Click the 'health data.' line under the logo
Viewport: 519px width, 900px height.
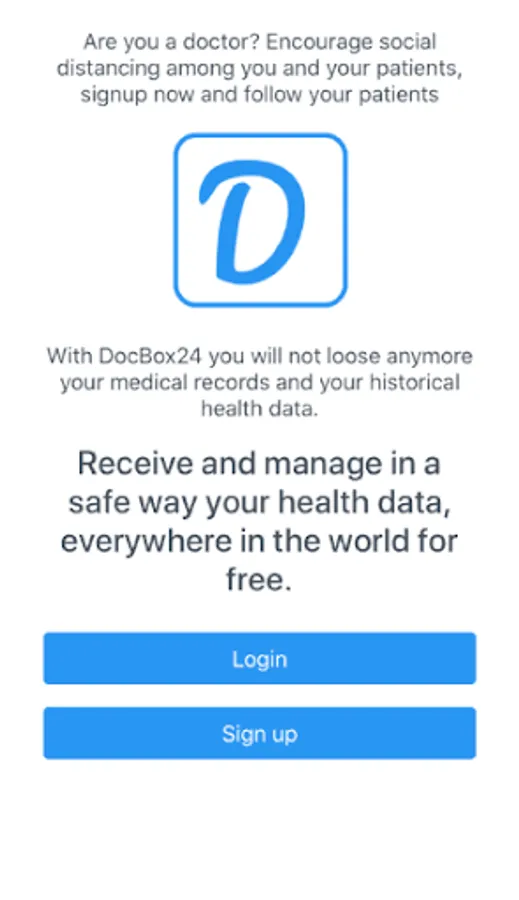coord(260,408)
